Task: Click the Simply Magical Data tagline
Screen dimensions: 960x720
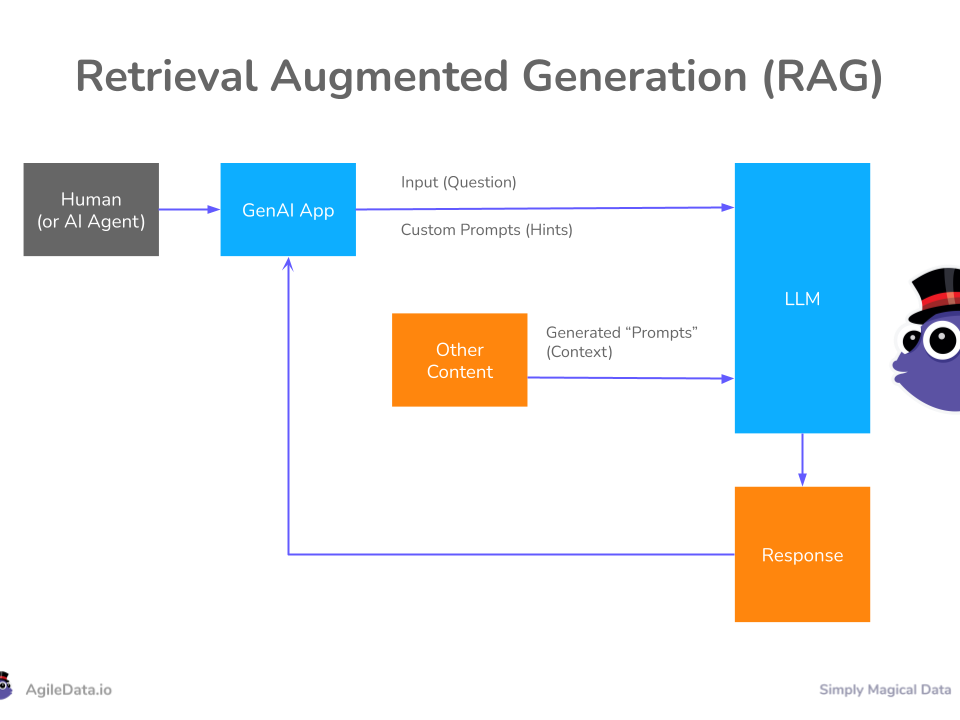Action: tap(885, 690)
